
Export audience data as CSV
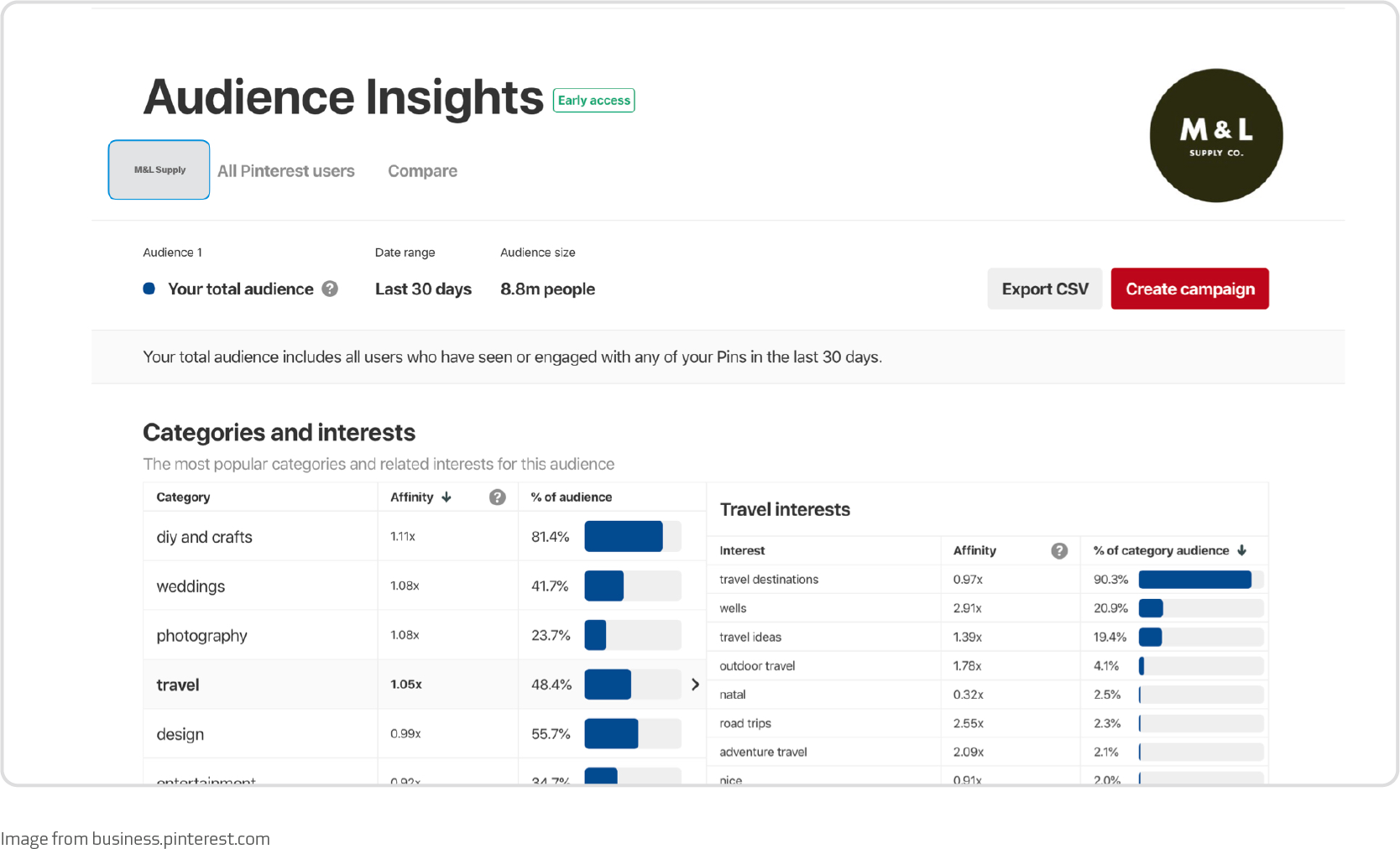point(1044,289)
